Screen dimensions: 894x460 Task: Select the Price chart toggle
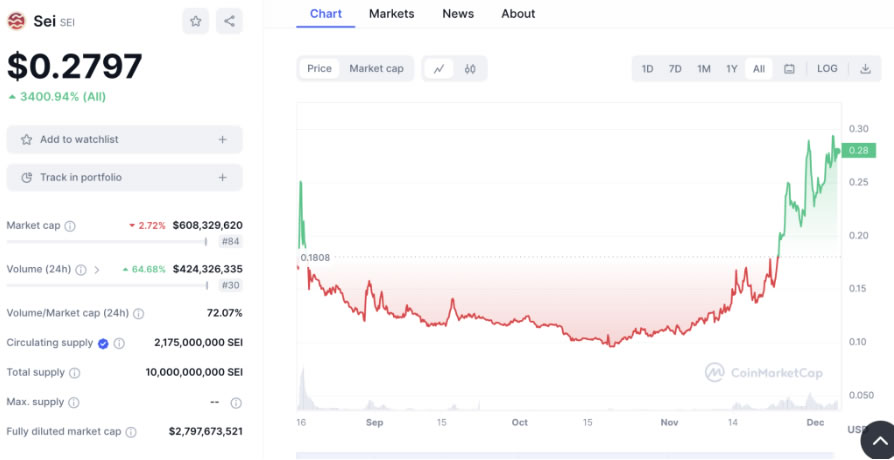point(319,69)
